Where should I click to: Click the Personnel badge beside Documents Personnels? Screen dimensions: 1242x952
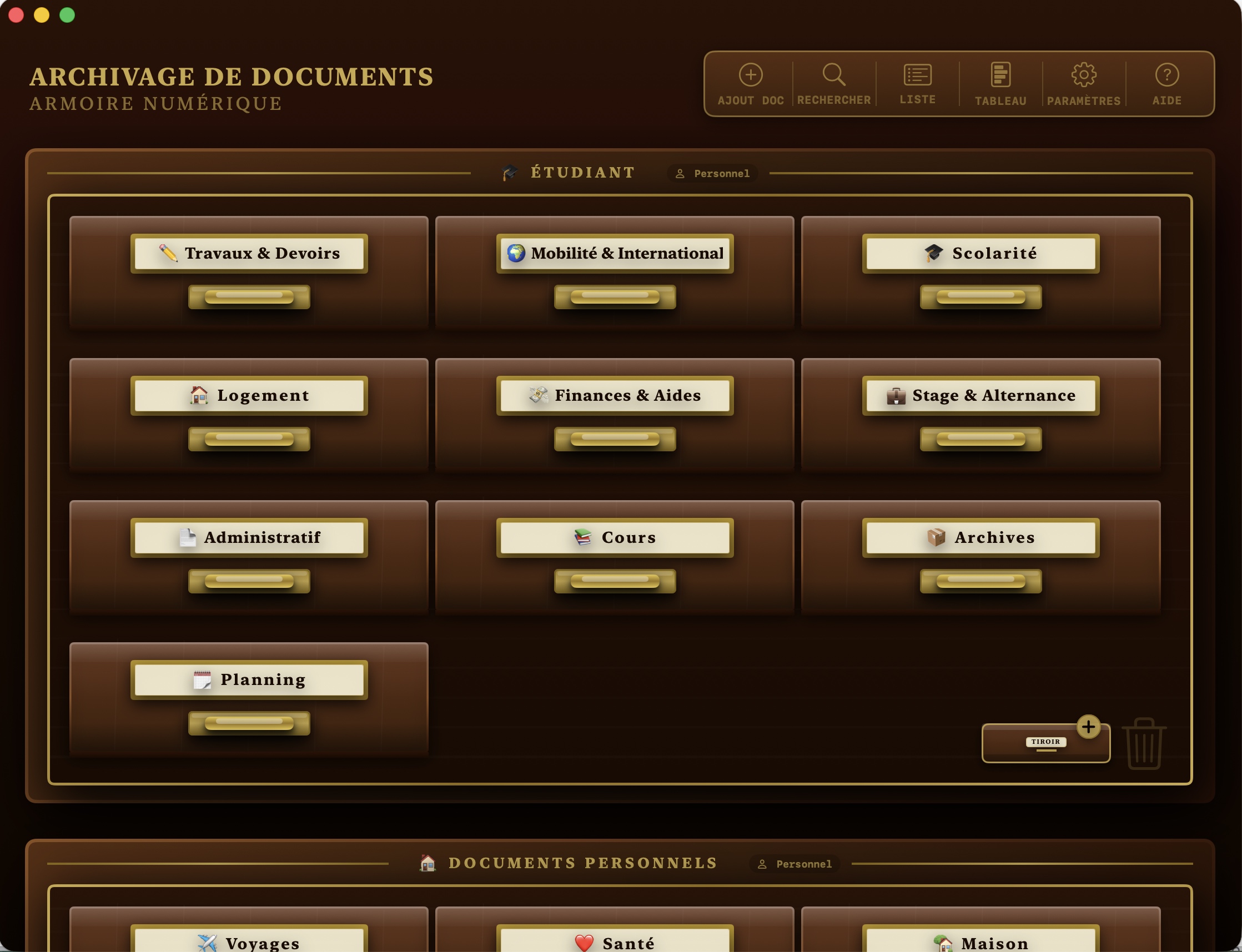[x=795, y=864]
